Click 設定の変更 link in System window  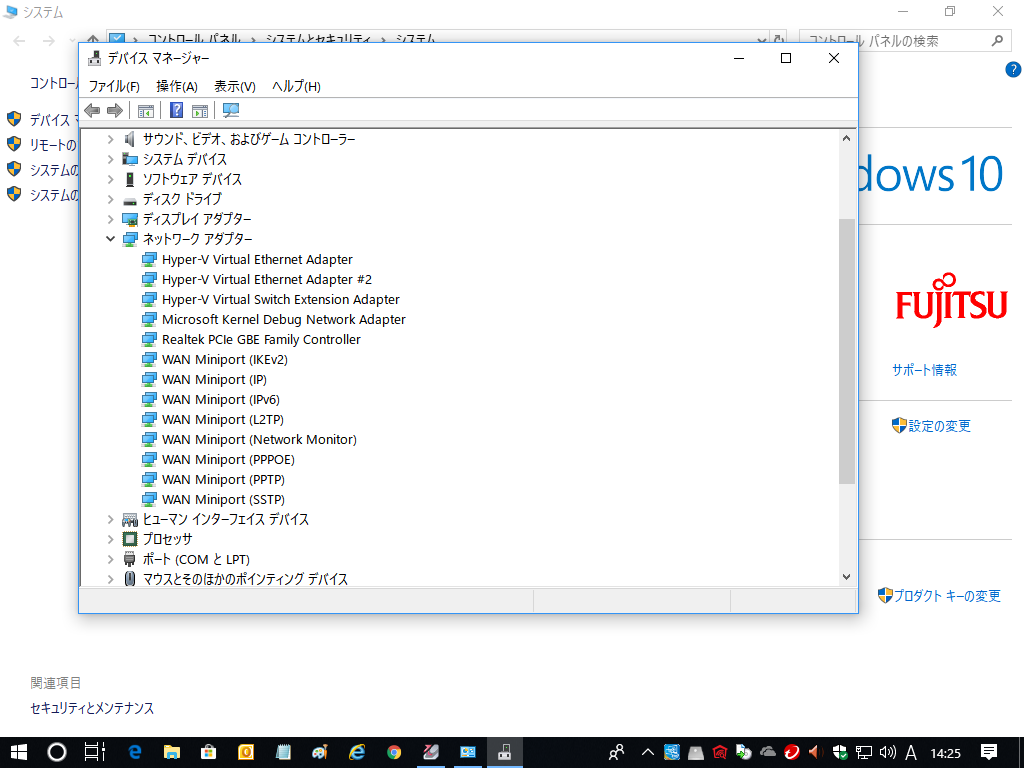939,426
